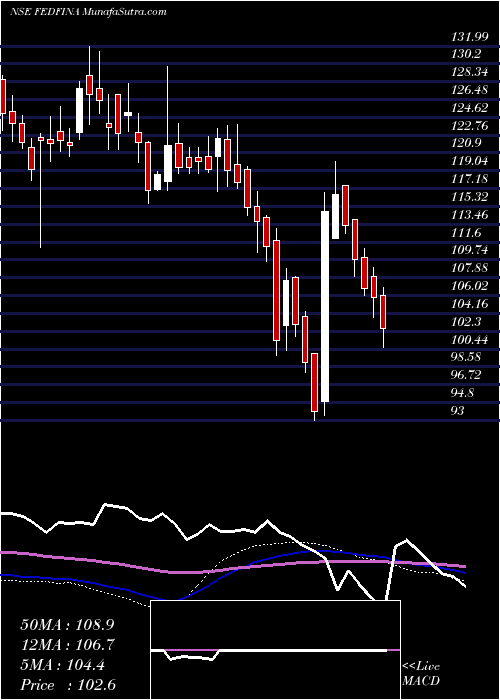
Task: Select the 130.2 price axis label
Action: 466,54
